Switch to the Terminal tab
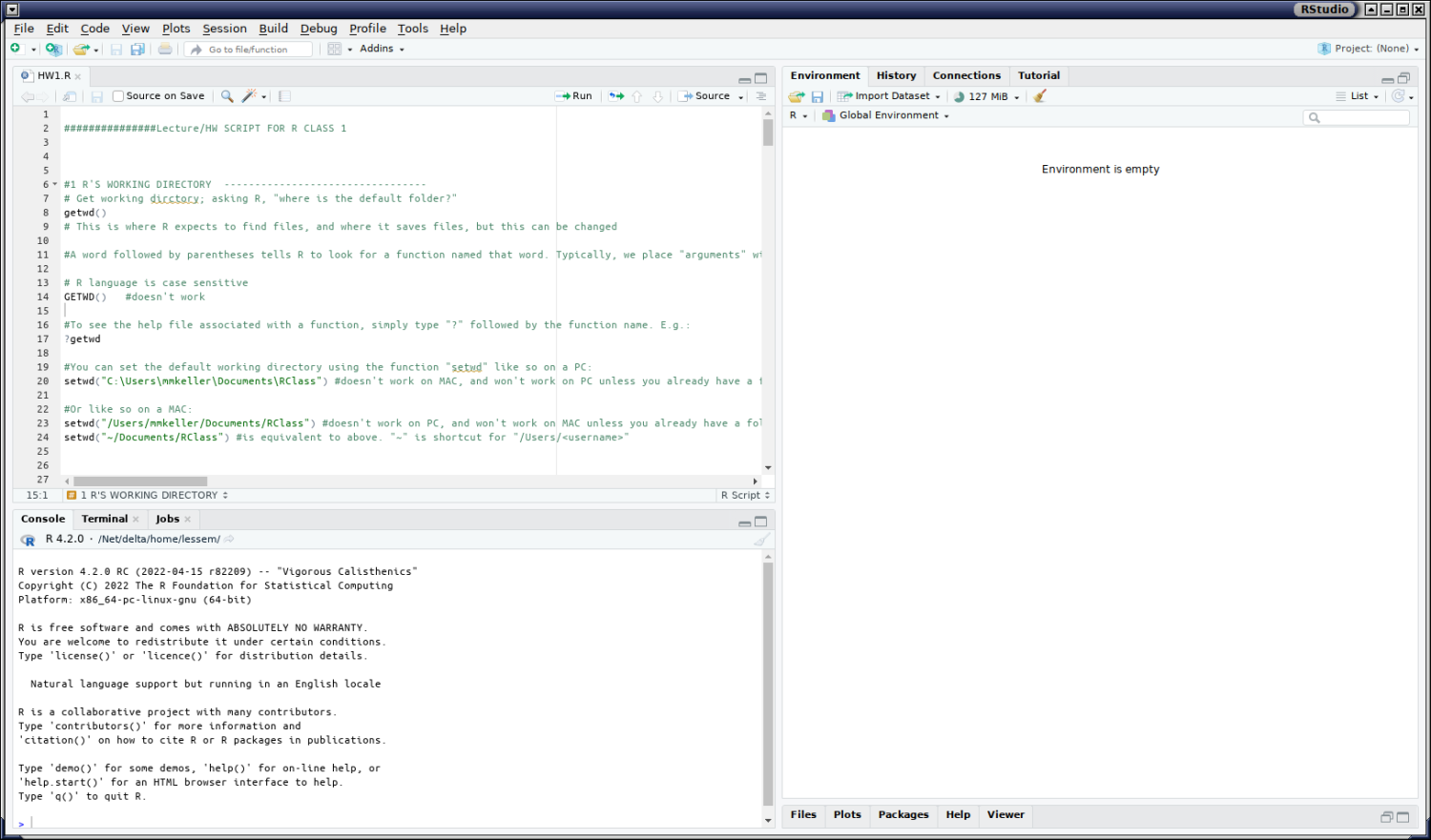The width and height of the screenshot is (1431, 840). tap(105, 519)
